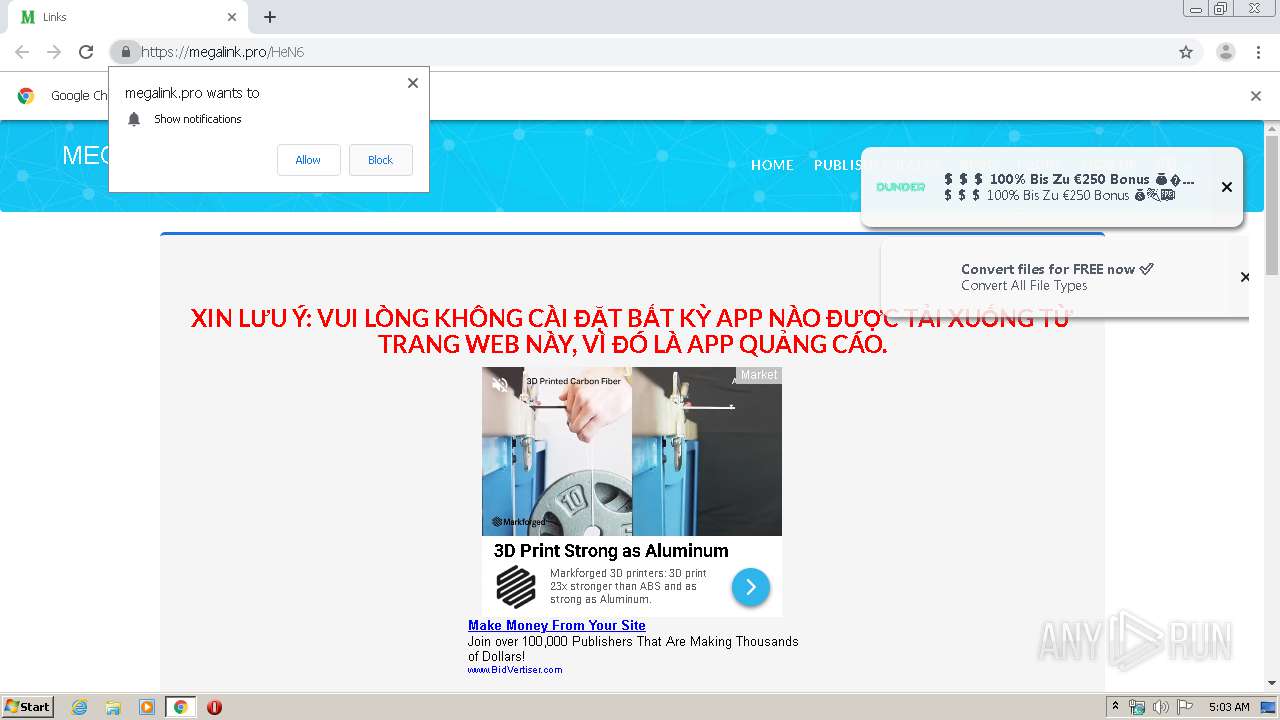The height and width of the screenshot is (720, 1280).
Task: Open the Action Center flag icon
Action: tap(1185, 707)
